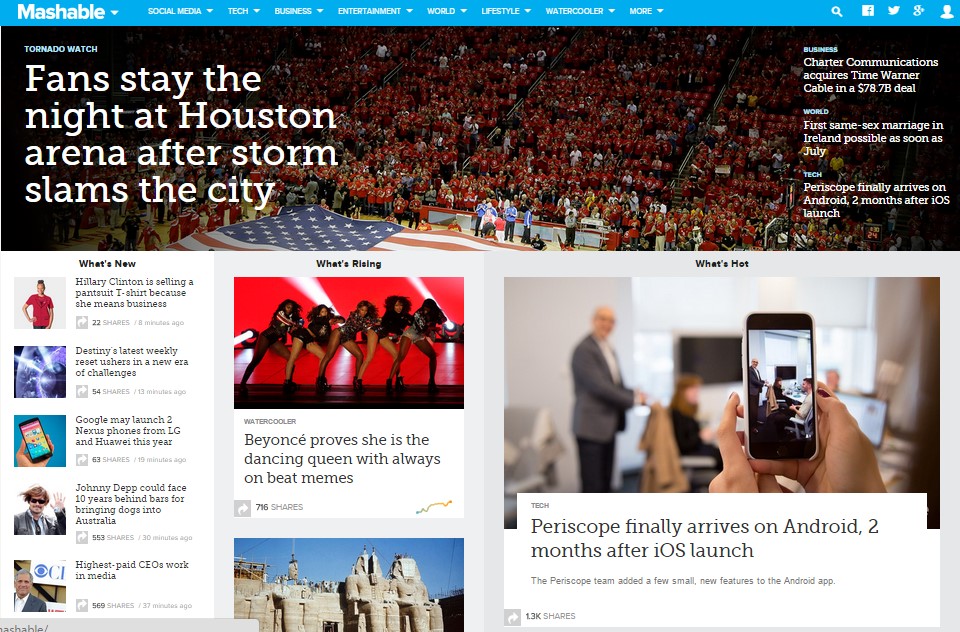Read Beyoncé dancing queen memes headline

tap(342, 459)
